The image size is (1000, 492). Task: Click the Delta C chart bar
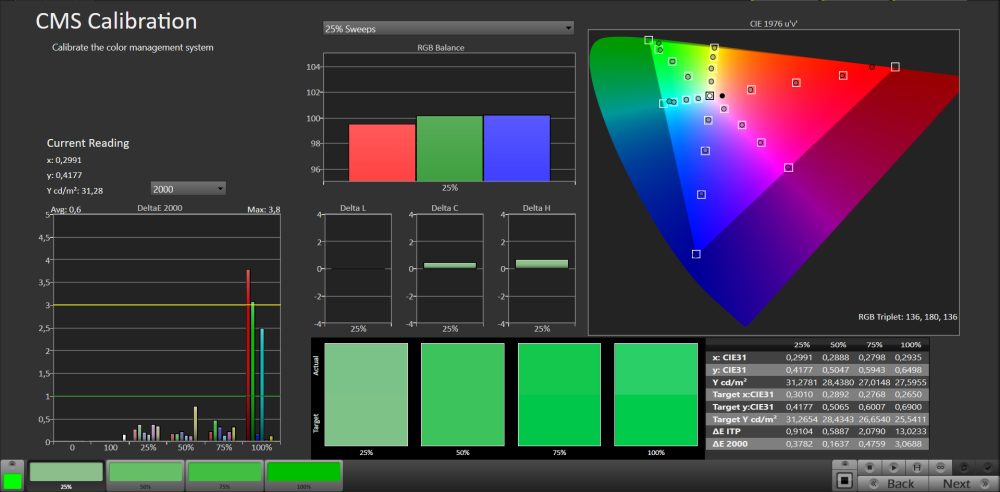pos(450,265)
